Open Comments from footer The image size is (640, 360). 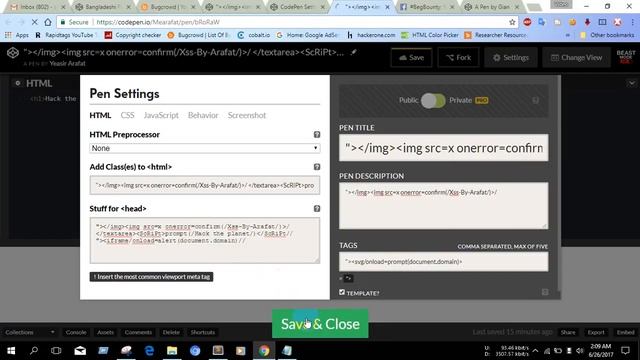(138, 332)
